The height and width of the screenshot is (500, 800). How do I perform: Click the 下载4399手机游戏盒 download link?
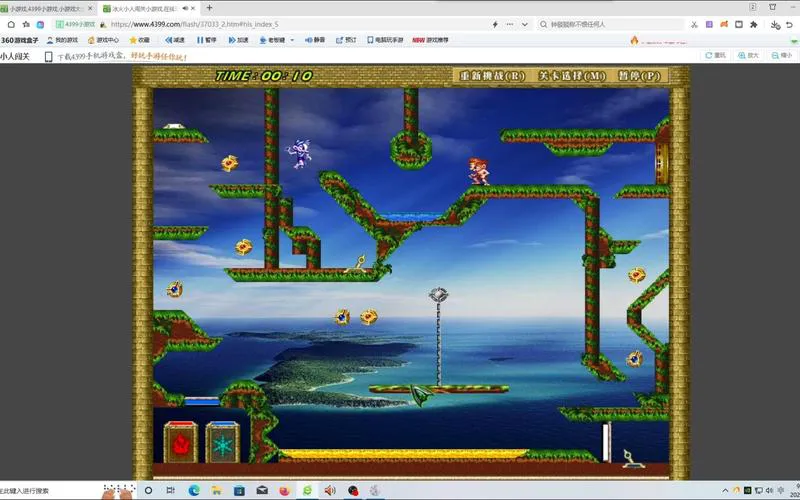(122, 57)
